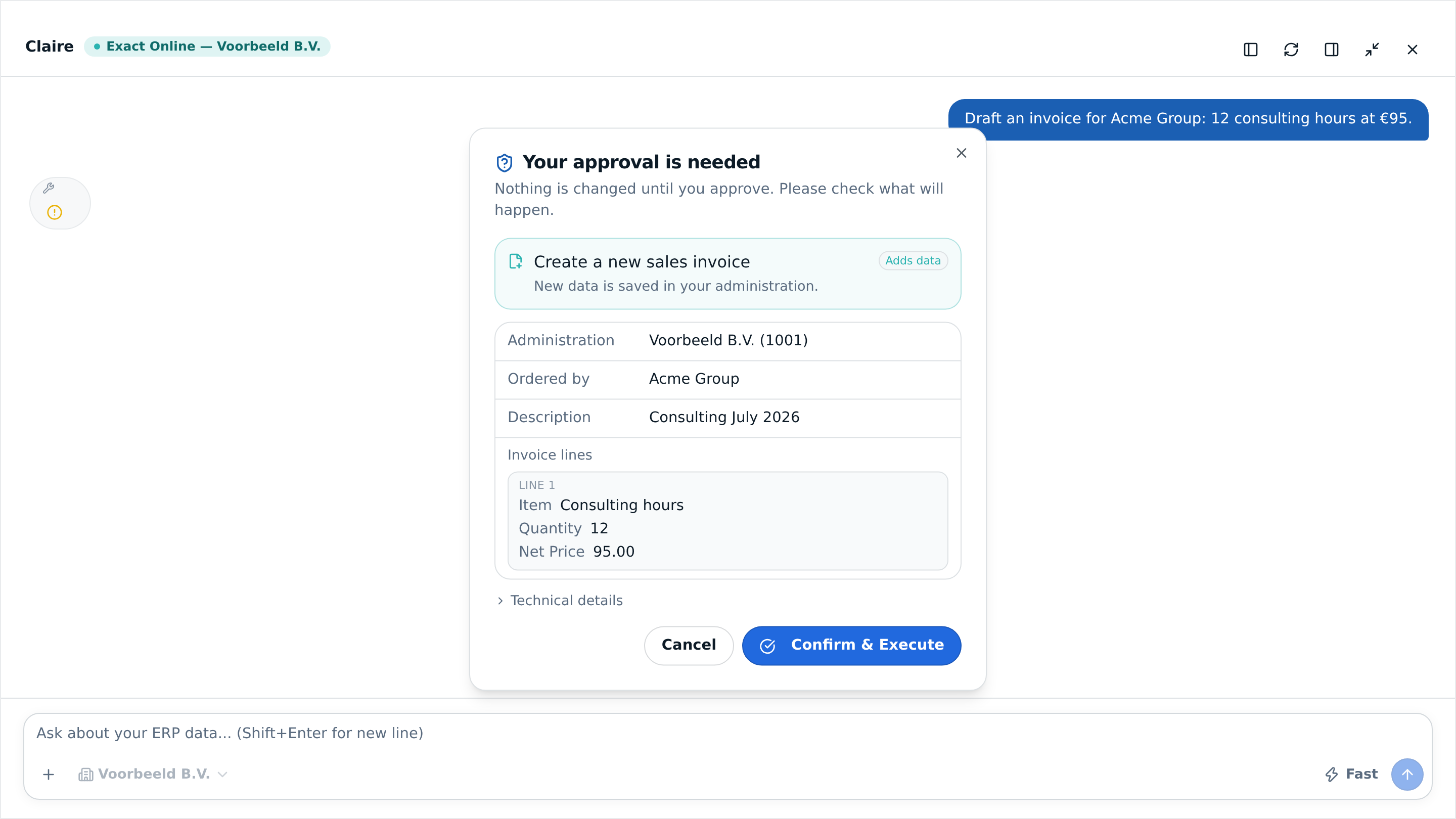Viewport: 1456px width, 819px height.
Task: Click the Create a new sales invoice heading
Action: pos(642,262)
